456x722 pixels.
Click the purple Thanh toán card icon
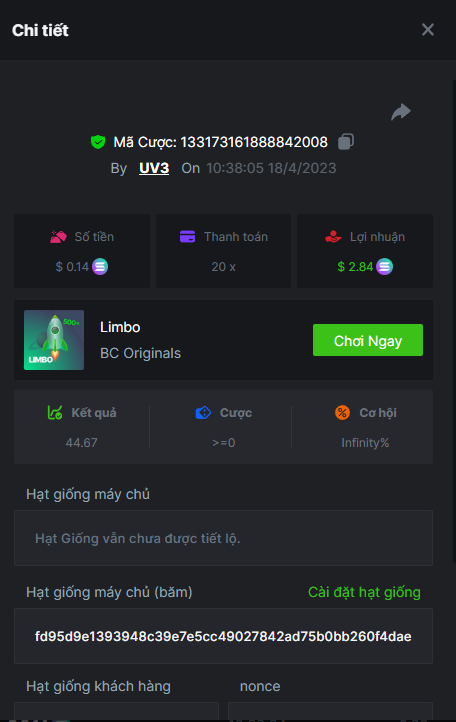[x=187, y=237]
